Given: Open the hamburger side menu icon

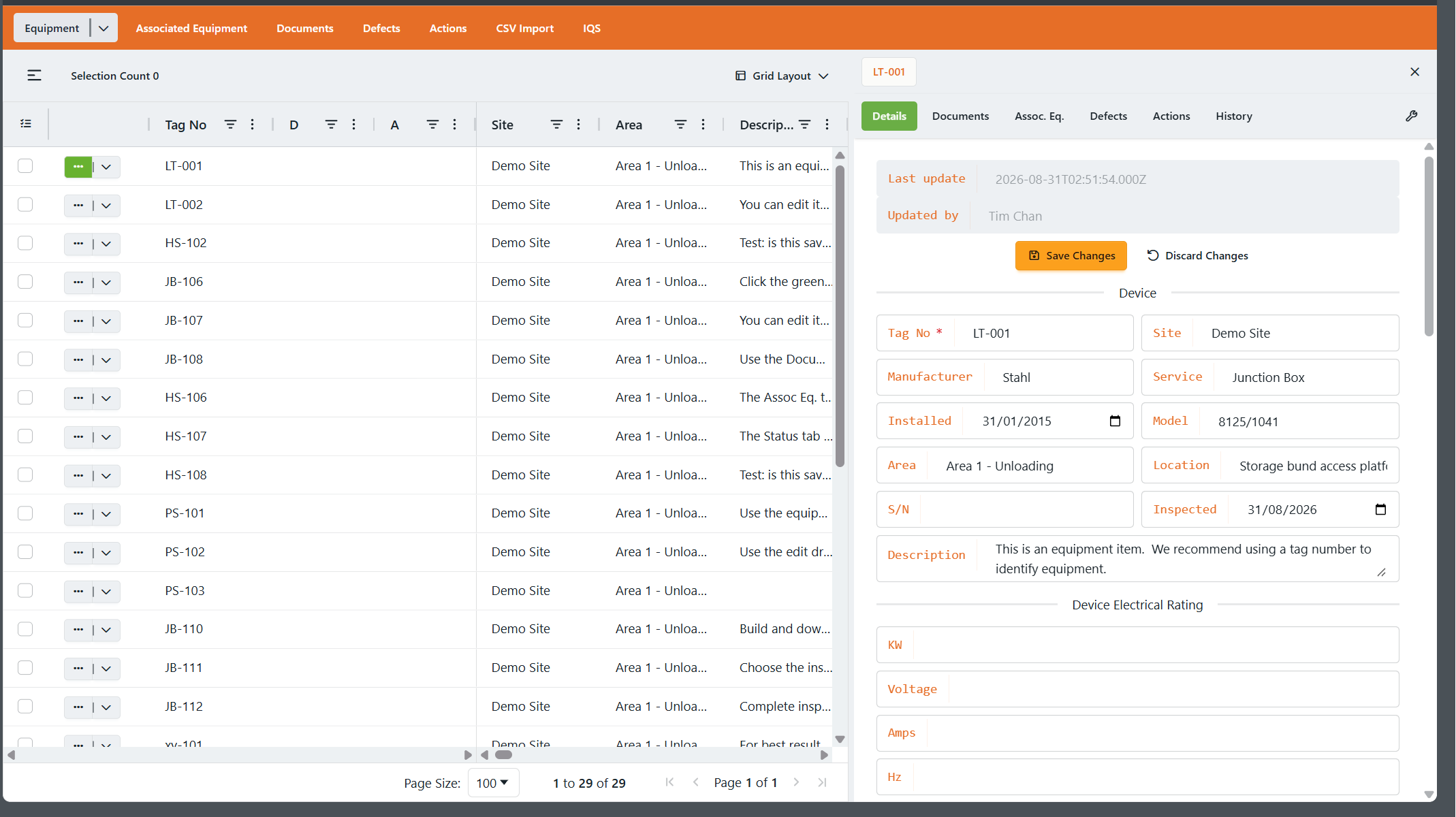Looking at the screenshot, I should tap(34, 76).
